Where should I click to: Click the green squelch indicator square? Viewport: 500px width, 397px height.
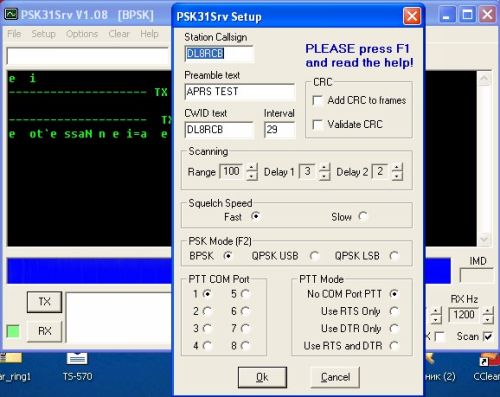pos(13,332)
